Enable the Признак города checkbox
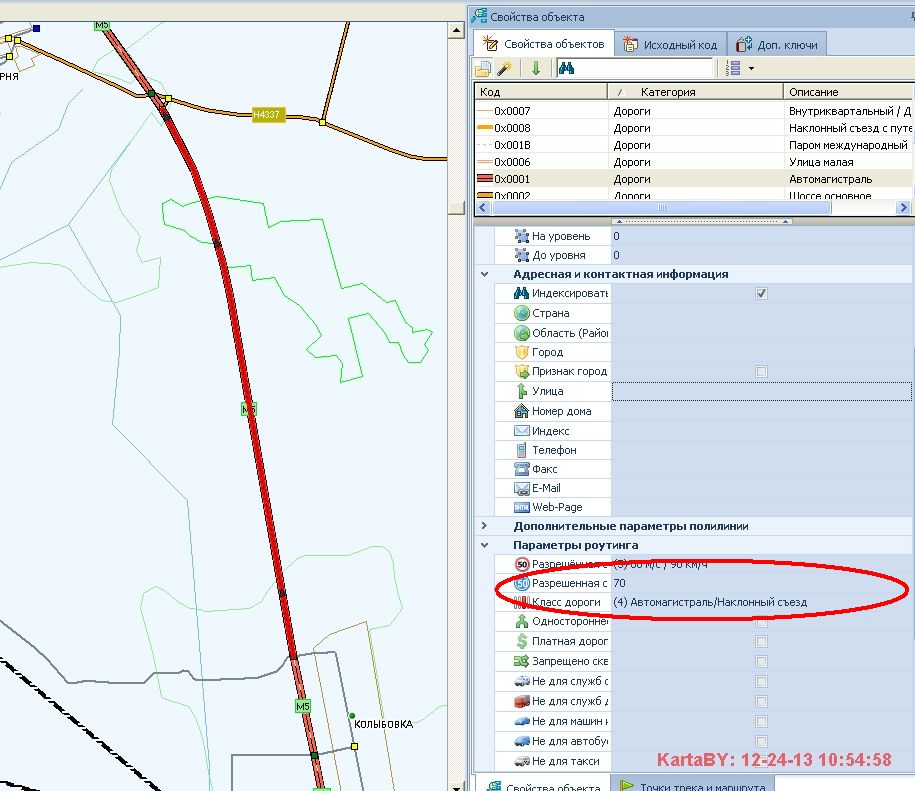 click(761, 372)
